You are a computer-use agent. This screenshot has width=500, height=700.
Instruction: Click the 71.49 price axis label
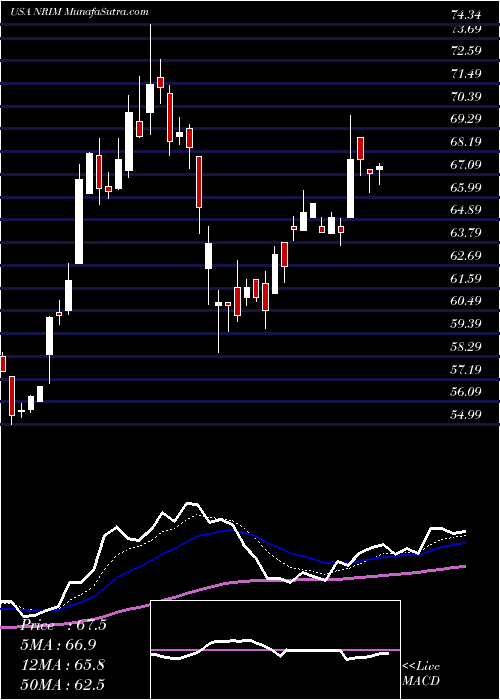[466, 73]
